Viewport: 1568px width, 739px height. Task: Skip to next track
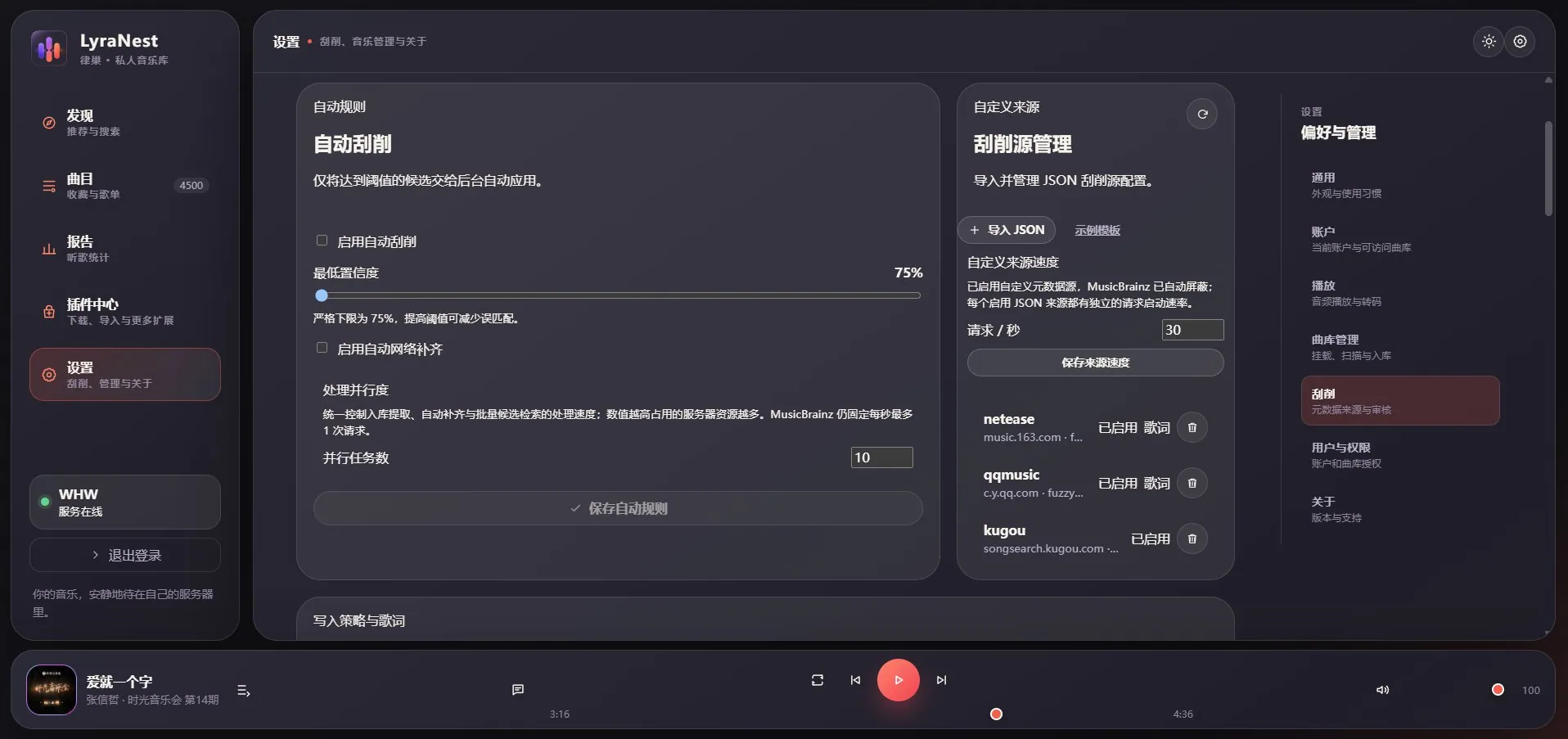(x=941, y=680)
